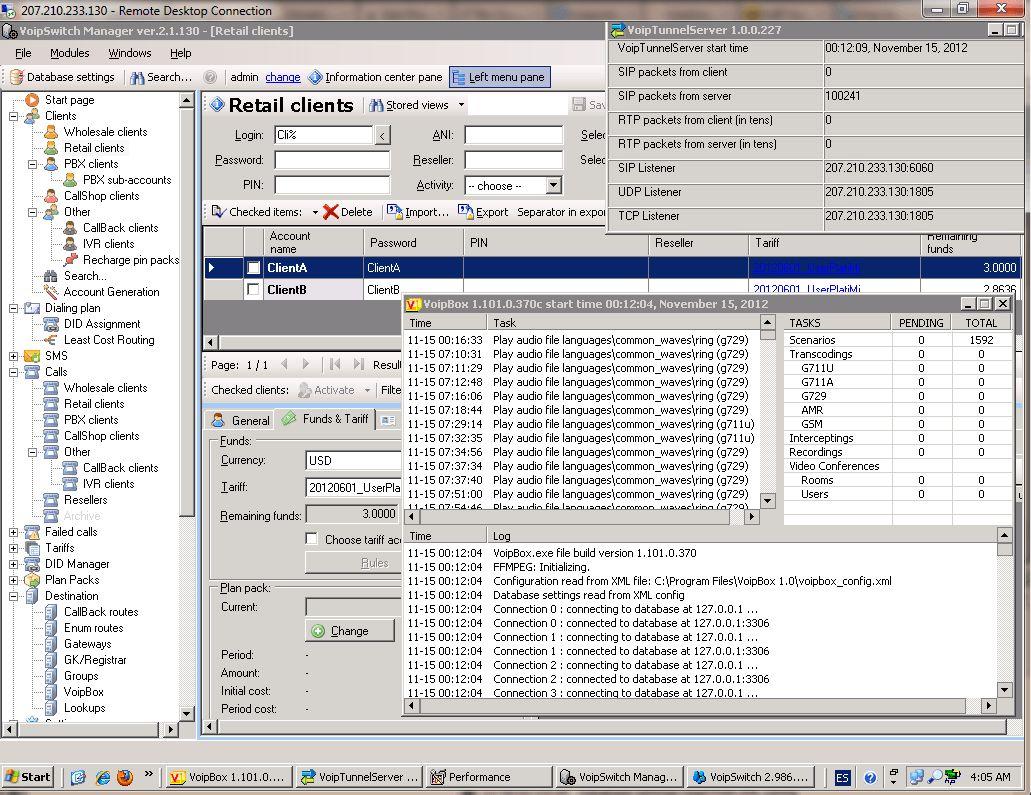This screenshot has width=1031, height=795.
Task: Collapse the PBX clients node
Action: tap(32, 164)
